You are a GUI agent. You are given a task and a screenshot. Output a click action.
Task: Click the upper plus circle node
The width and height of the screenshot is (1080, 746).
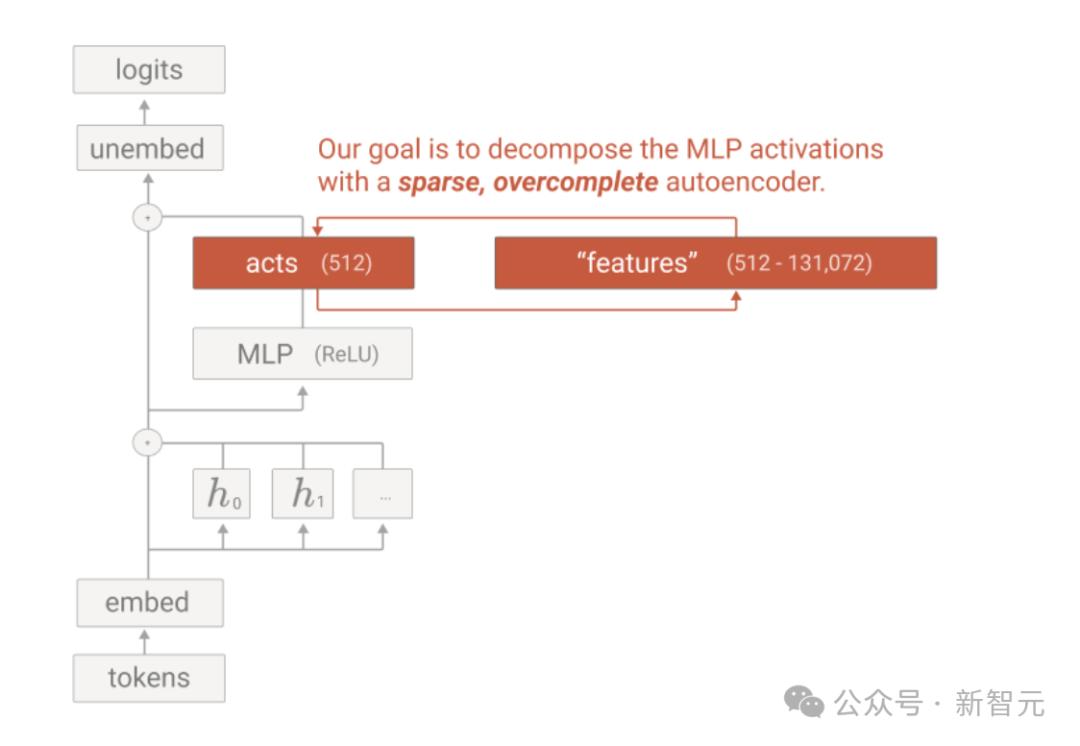(148, 217)
